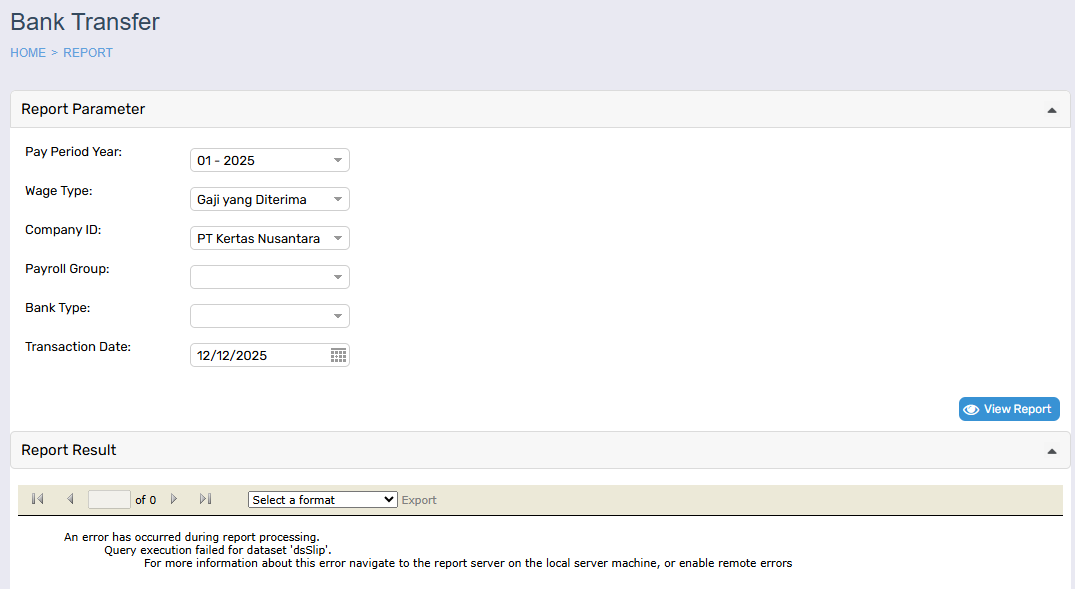Image resolution: width=1075 pixels, height=589 pixels.
Task: Open the Bank Type dropdown
Action: point(338,316)
